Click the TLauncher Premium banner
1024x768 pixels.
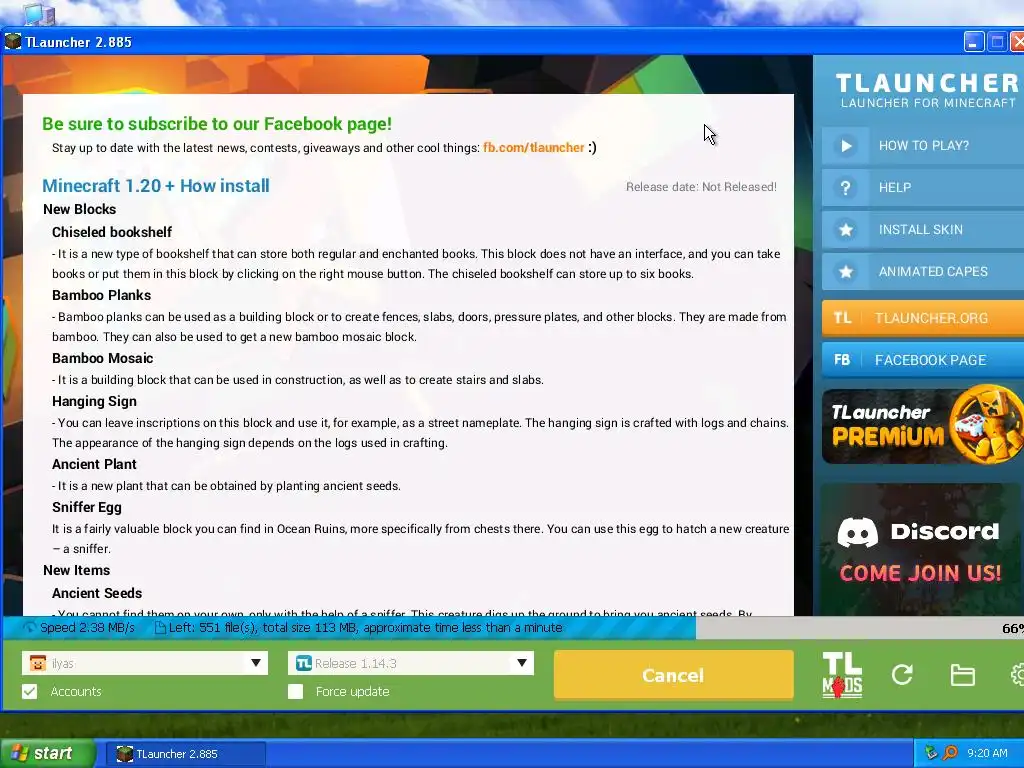[x=923, y=424]
